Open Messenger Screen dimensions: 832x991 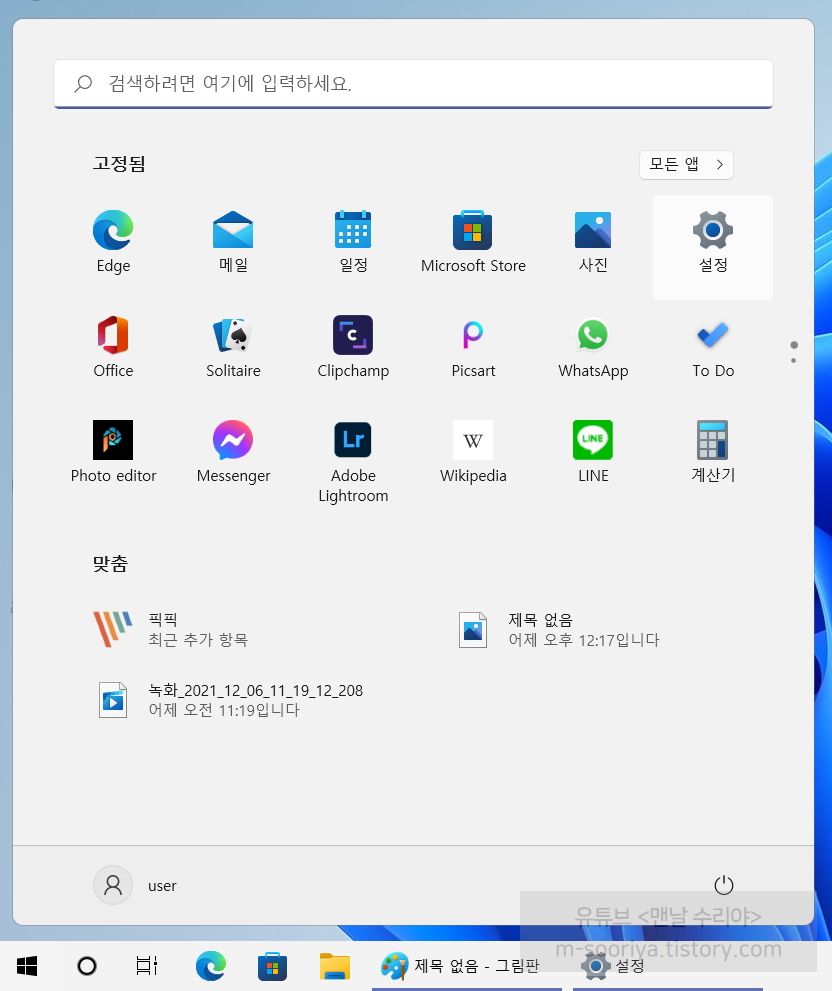click(233, 452)
